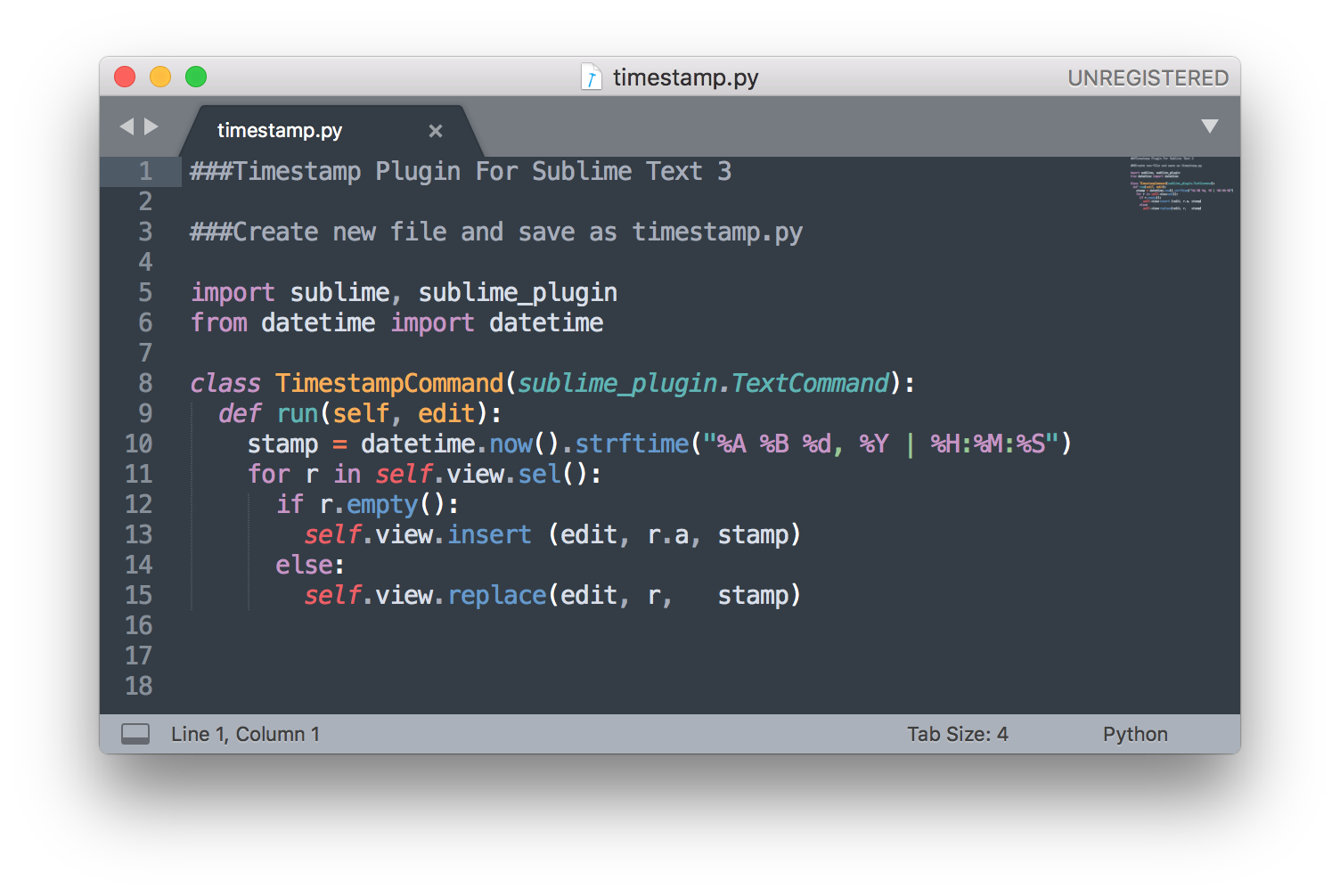The height and width of the screenshot is (896, 1340).
Task: Close the window with red button
Action: (x=125, y=77)
